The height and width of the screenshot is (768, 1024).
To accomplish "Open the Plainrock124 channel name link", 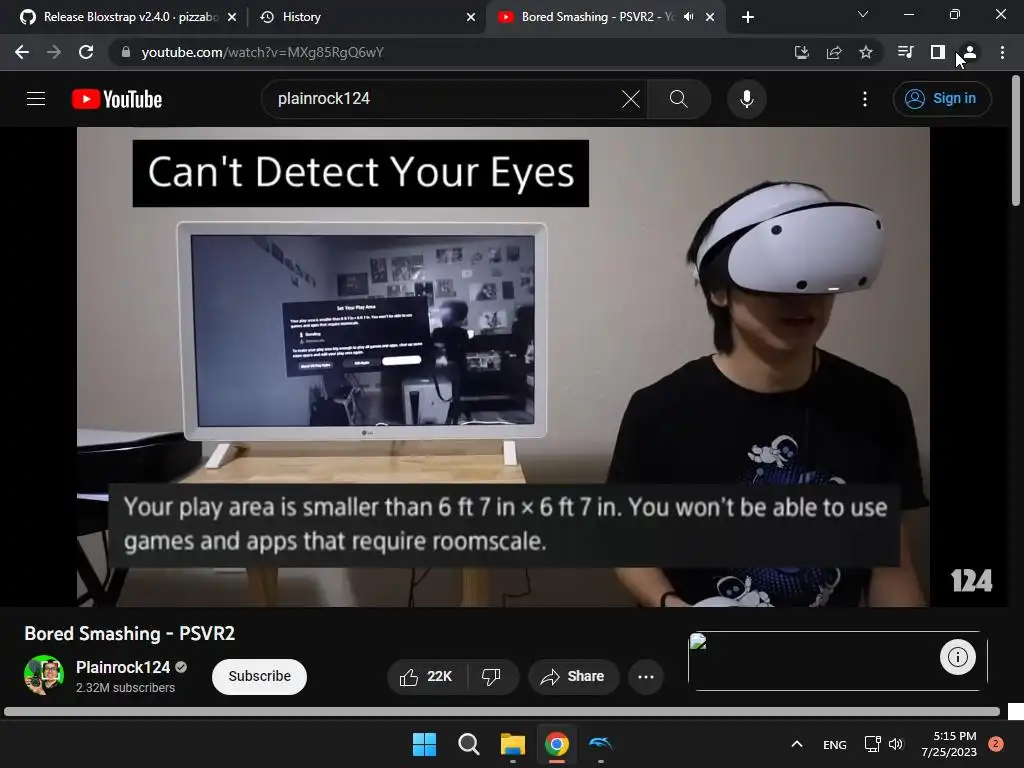I will click(x=123, y=667).
